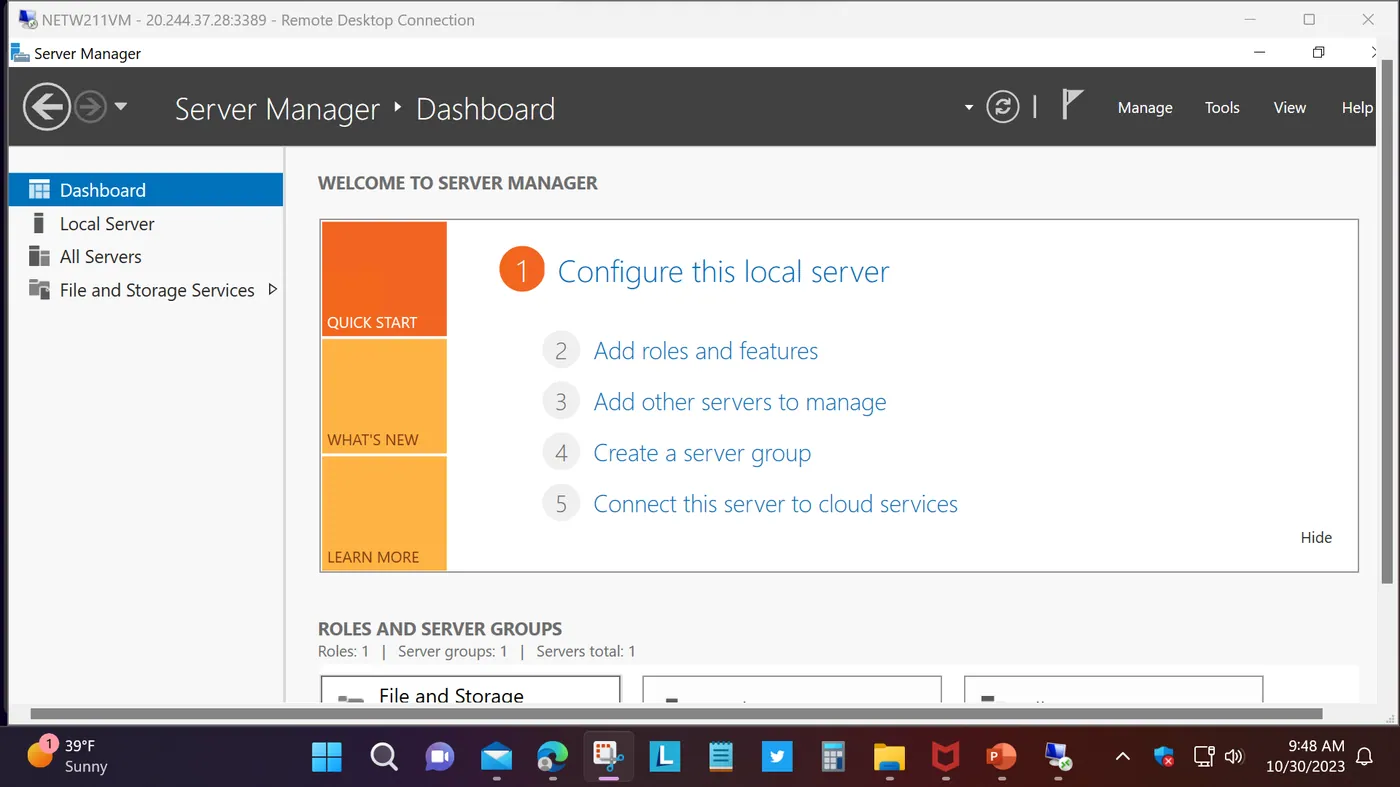Open Calculator from the taskbar
Screen dimensions: 1400x787
pos(833,757)
